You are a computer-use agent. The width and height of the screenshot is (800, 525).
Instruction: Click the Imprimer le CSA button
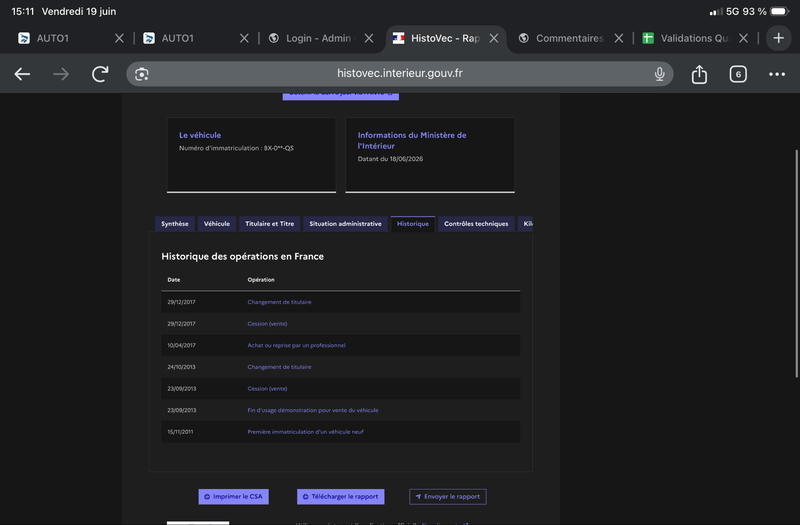point(234,496)
